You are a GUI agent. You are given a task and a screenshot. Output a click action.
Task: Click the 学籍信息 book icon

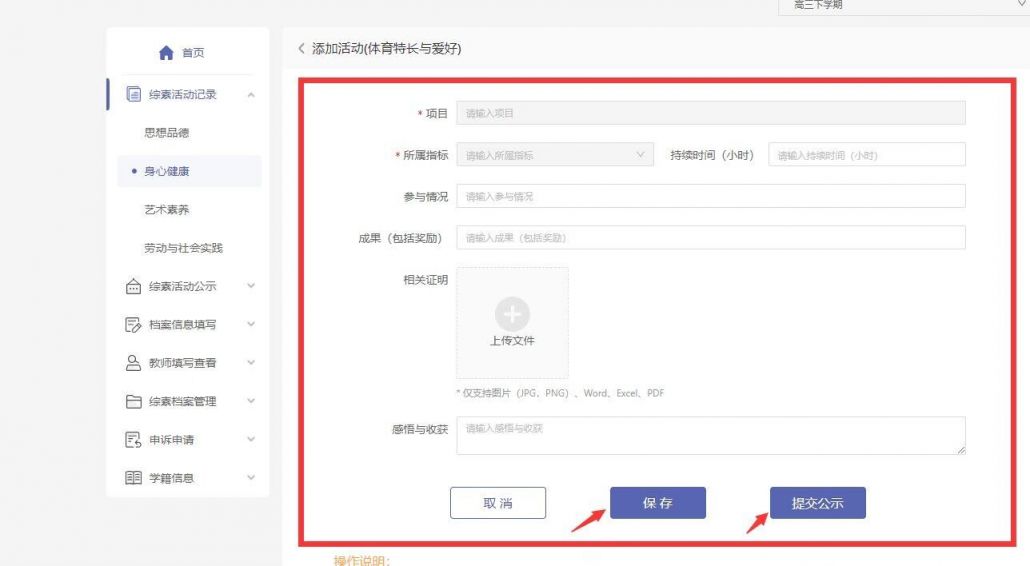pyautogui.click(x=133, y=478)
